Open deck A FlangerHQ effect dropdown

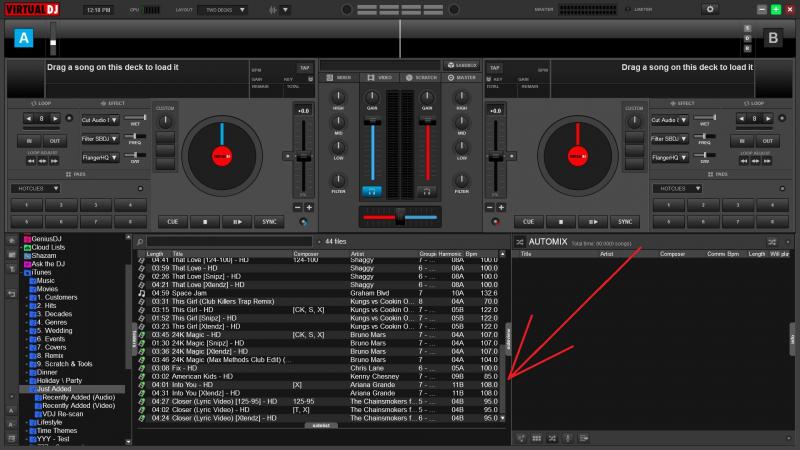point(100,158)
